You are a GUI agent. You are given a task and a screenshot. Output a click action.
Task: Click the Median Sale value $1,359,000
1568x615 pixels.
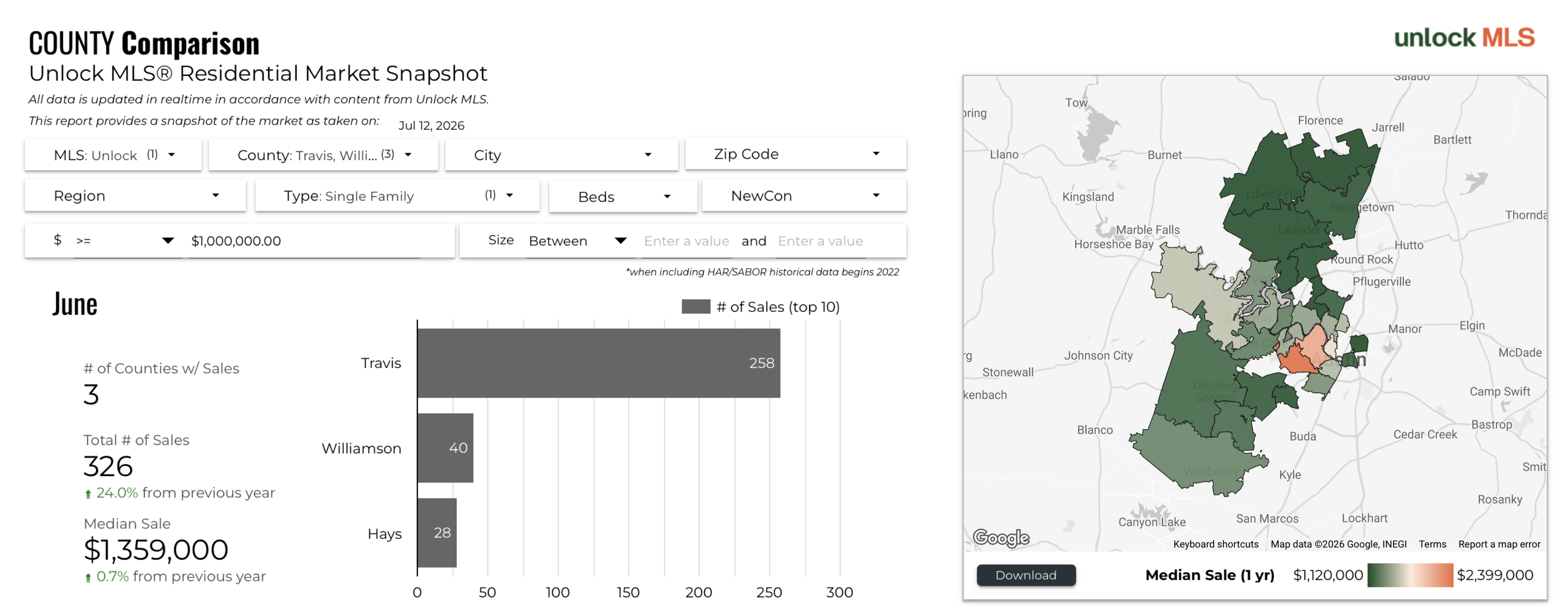[156, 550]
